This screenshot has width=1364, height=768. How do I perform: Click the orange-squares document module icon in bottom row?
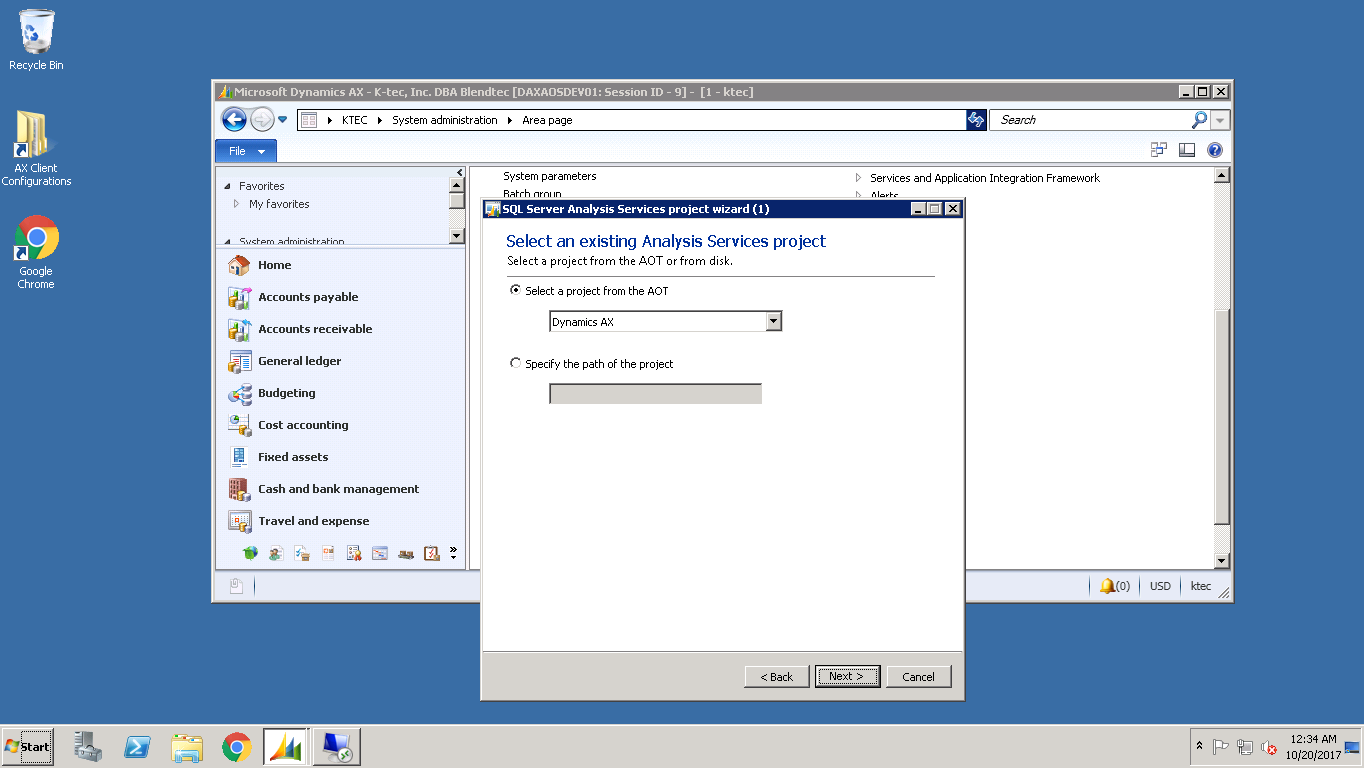pos(328,553)
